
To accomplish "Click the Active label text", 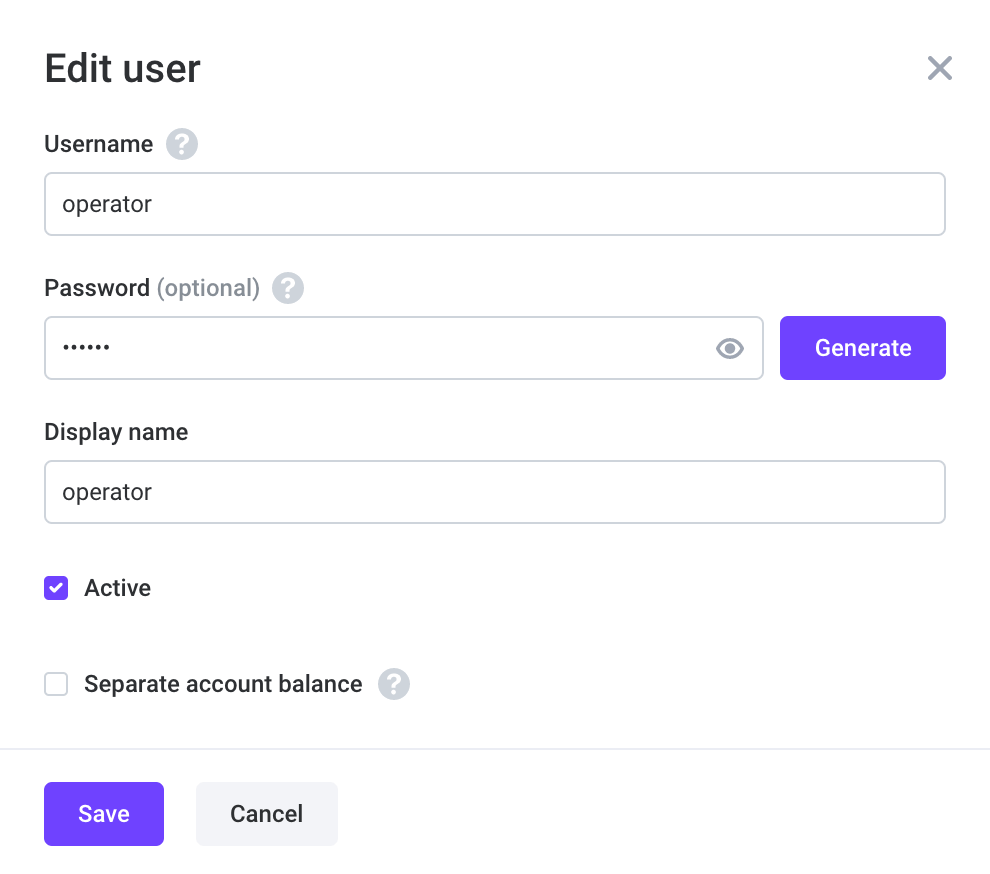I will click(117, 588).
